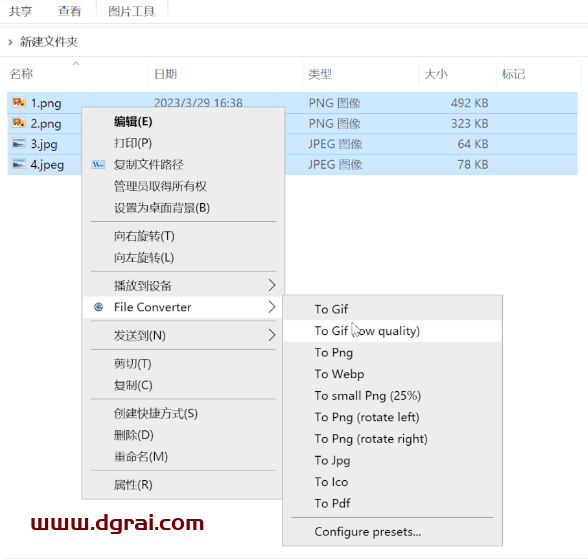The width and height of the screenshot is (588, 560).
Task: Click the sort arrow above 名称 column
Action: click(76, 63)
